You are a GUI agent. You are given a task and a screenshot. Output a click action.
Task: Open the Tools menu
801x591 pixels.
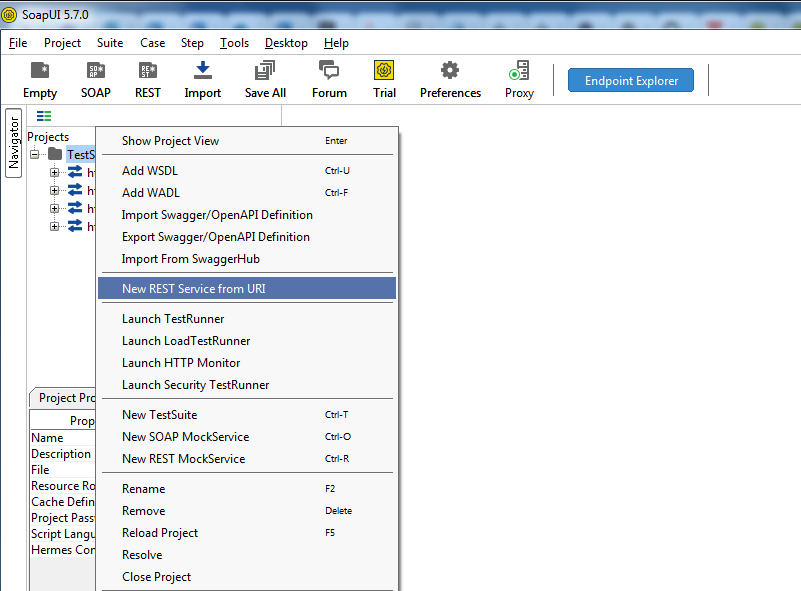pos(234,43)
